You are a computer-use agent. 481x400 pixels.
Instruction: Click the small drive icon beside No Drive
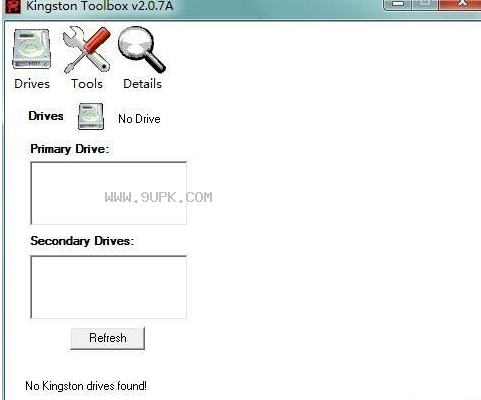point(91,116)
